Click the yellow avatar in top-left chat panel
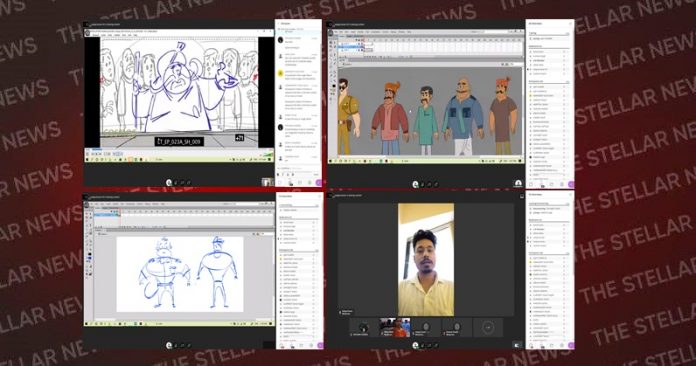The image size is (696, 366). (x=281, y=74)
